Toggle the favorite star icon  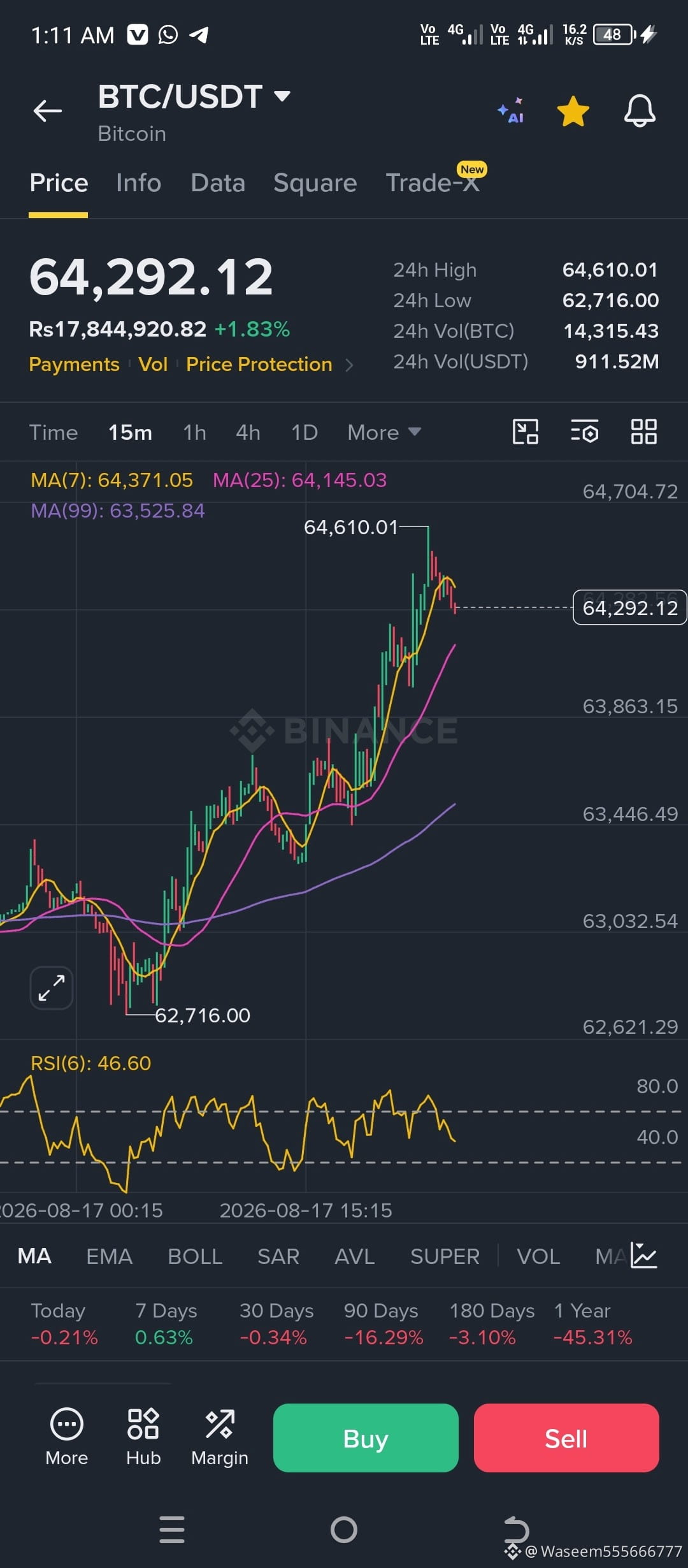(573, 111)
